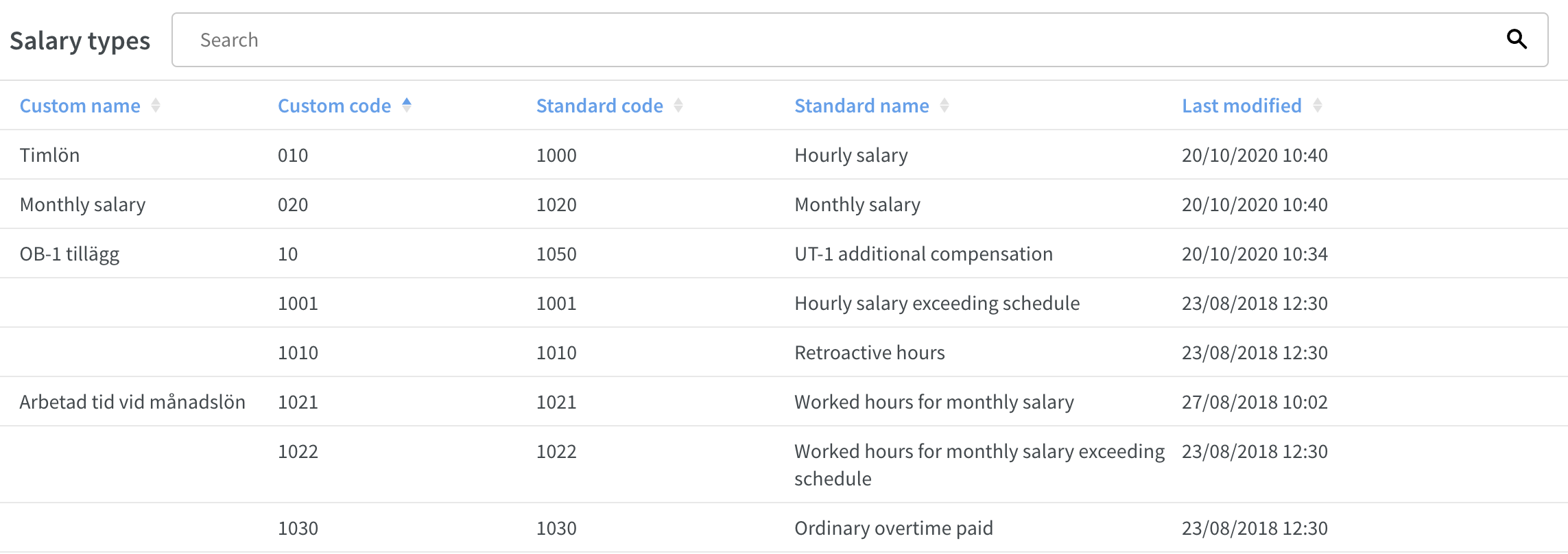Click the sort arrows beside Standard name
Image resolution: width=1568 pixels, height=554 pixels.
coord(945,105)
